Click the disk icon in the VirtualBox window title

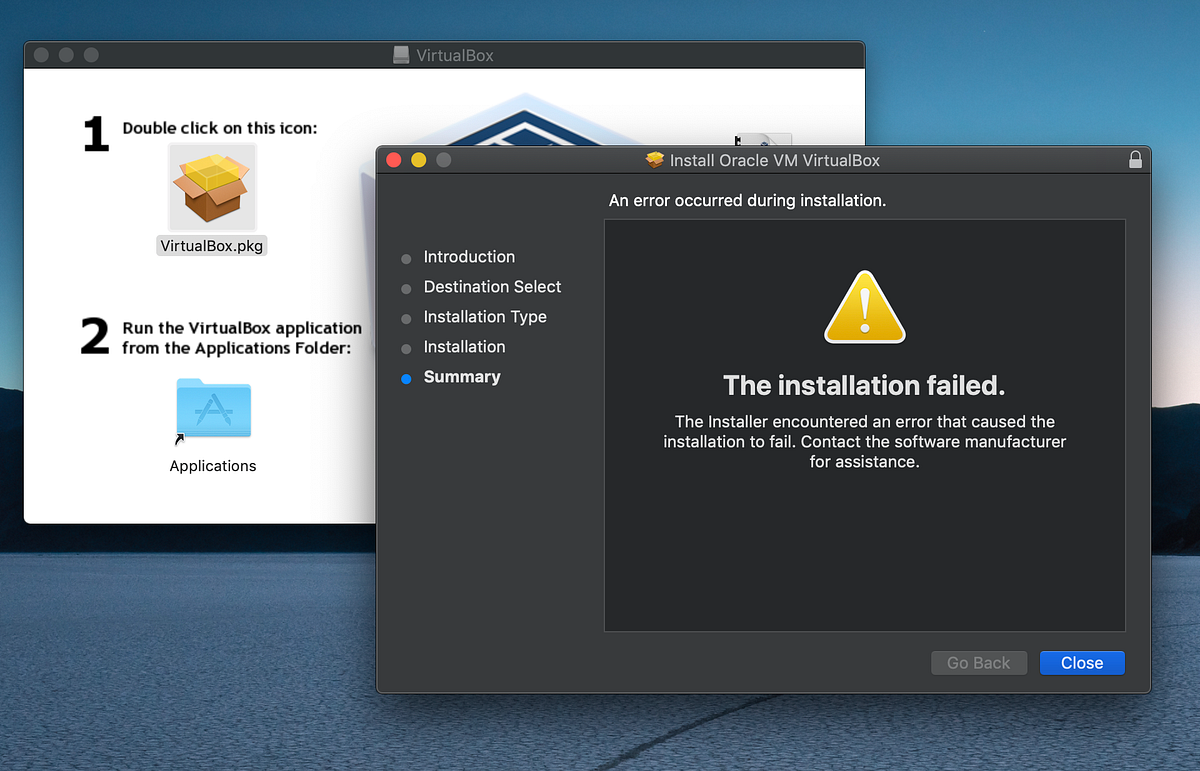click(x=401, y=55)
